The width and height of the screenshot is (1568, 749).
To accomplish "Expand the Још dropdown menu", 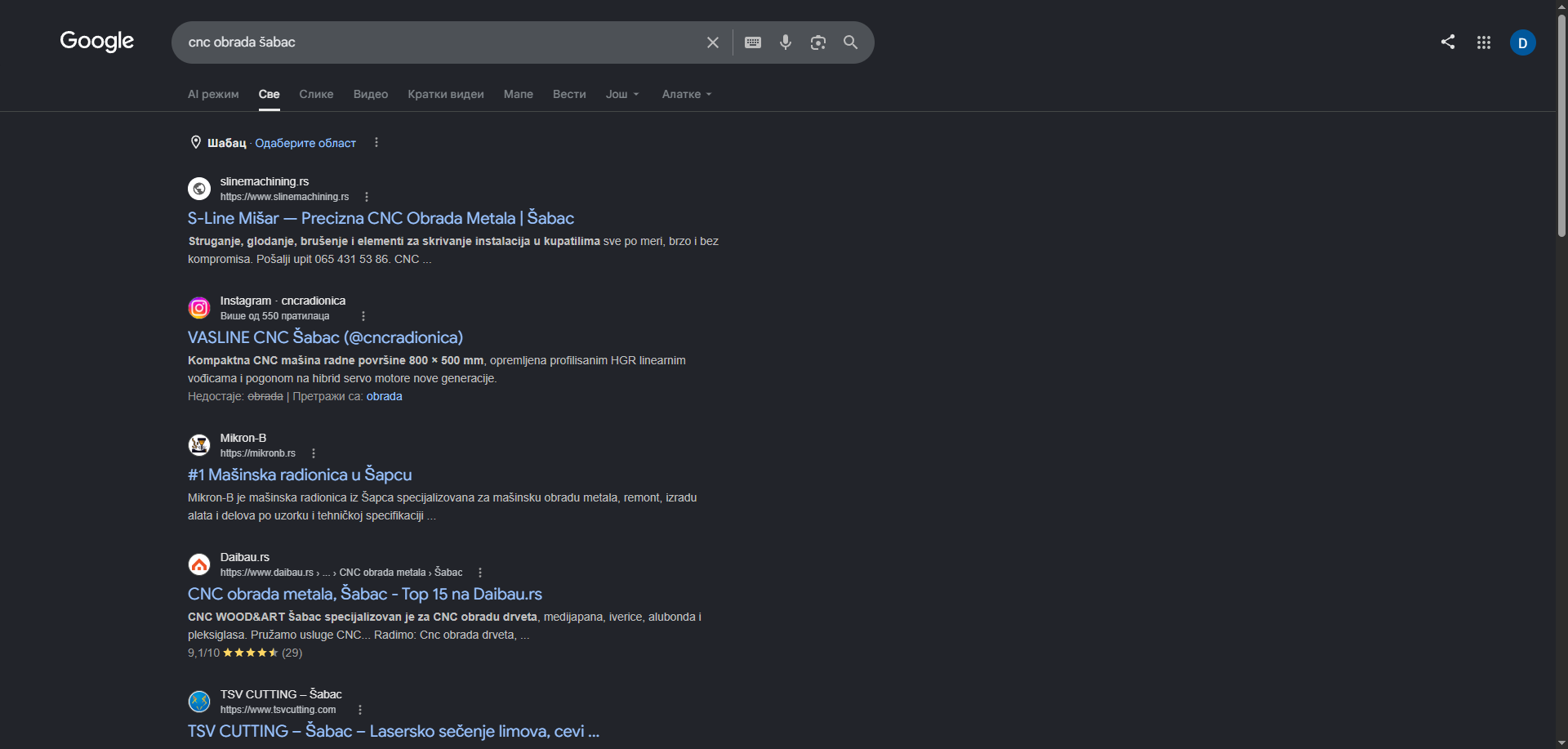I will click(x=622, y=94).
